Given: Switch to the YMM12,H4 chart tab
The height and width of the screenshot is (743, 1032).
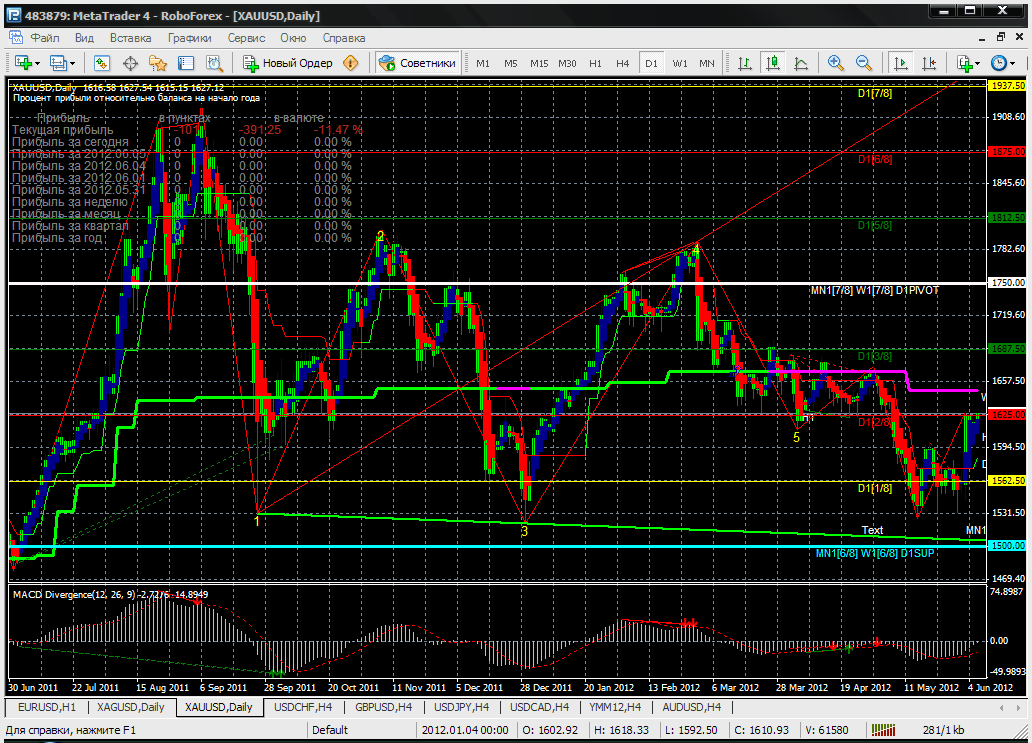Looking at the screenshot, I should pos(615,707).
